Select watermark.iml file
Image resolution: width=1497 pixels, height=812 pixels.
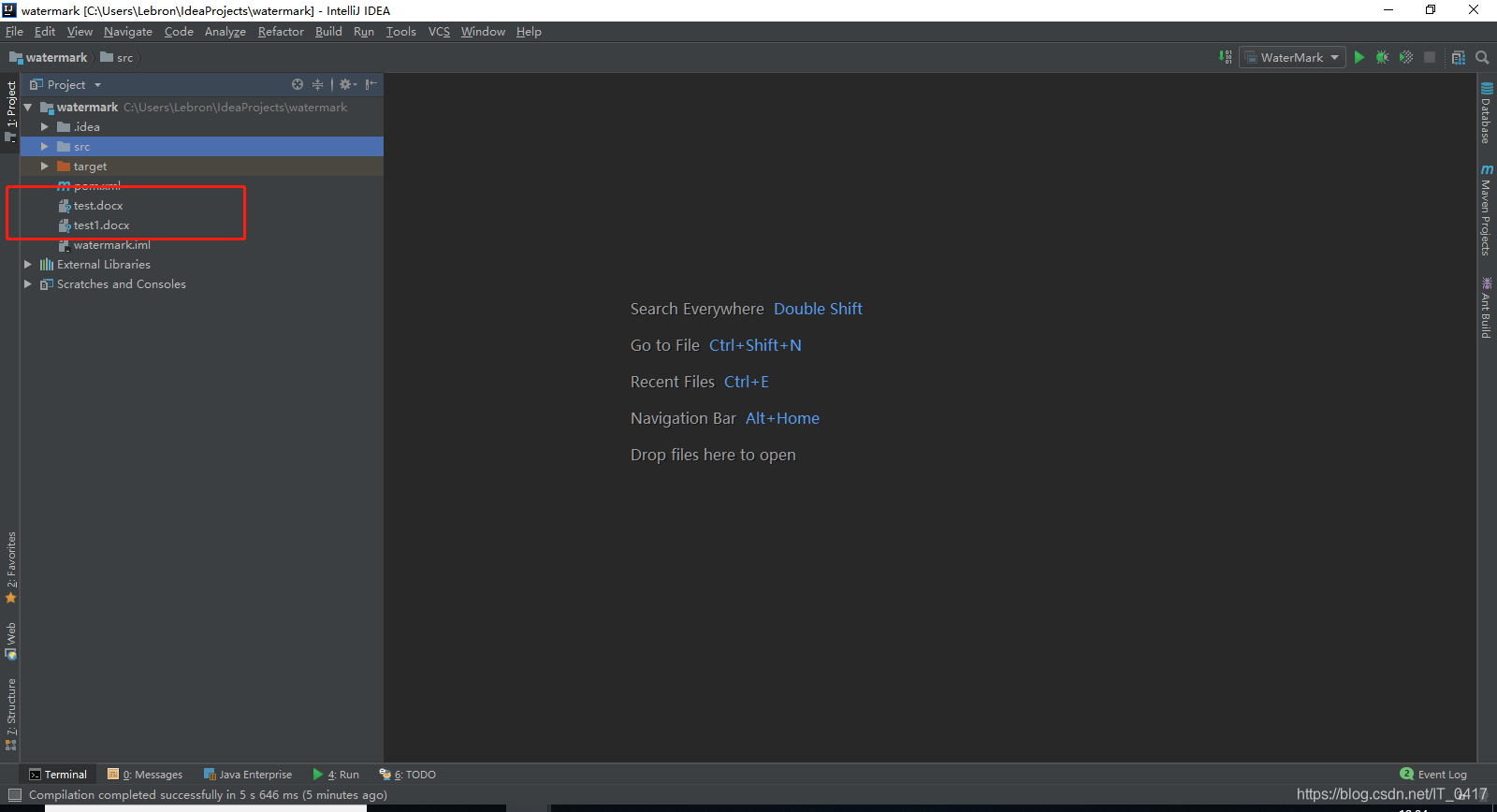coord(111,245)
